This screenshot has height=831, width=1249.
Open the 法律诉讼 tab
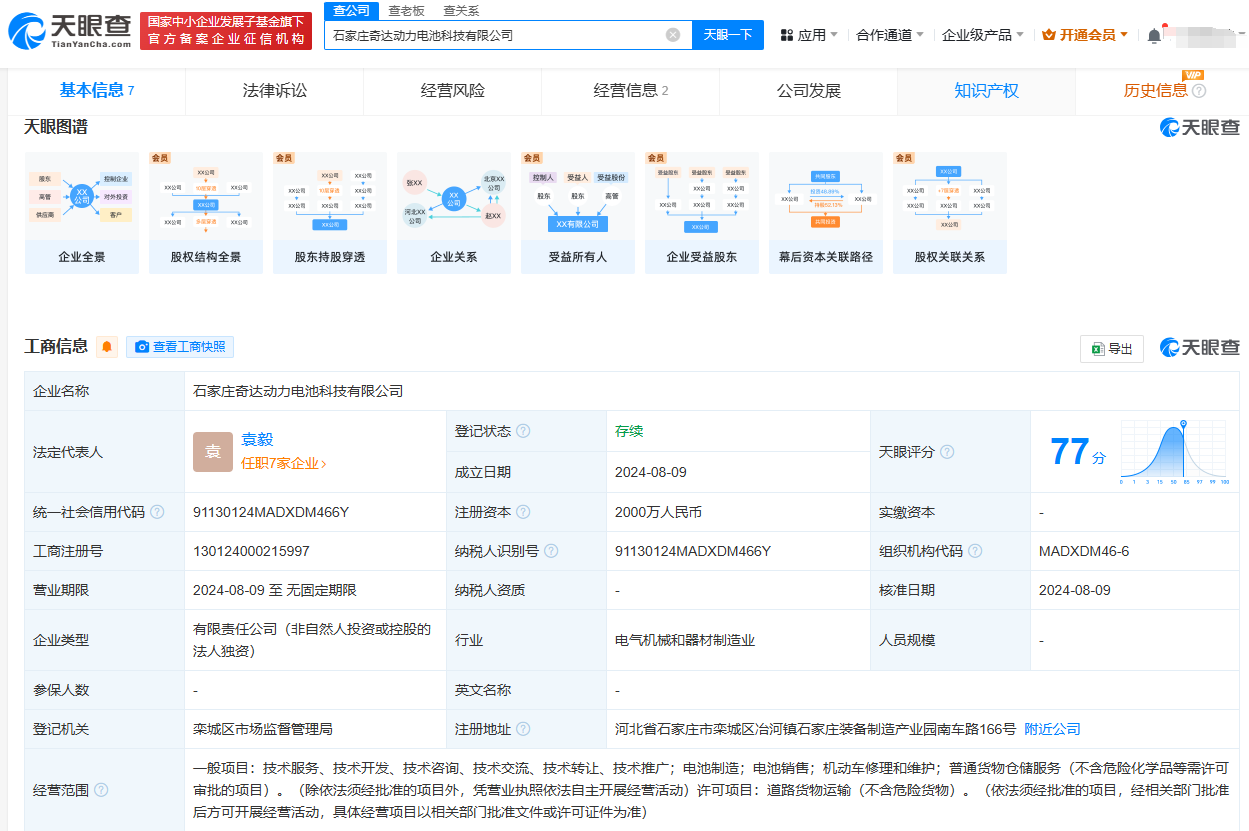[x=275, y=91]
